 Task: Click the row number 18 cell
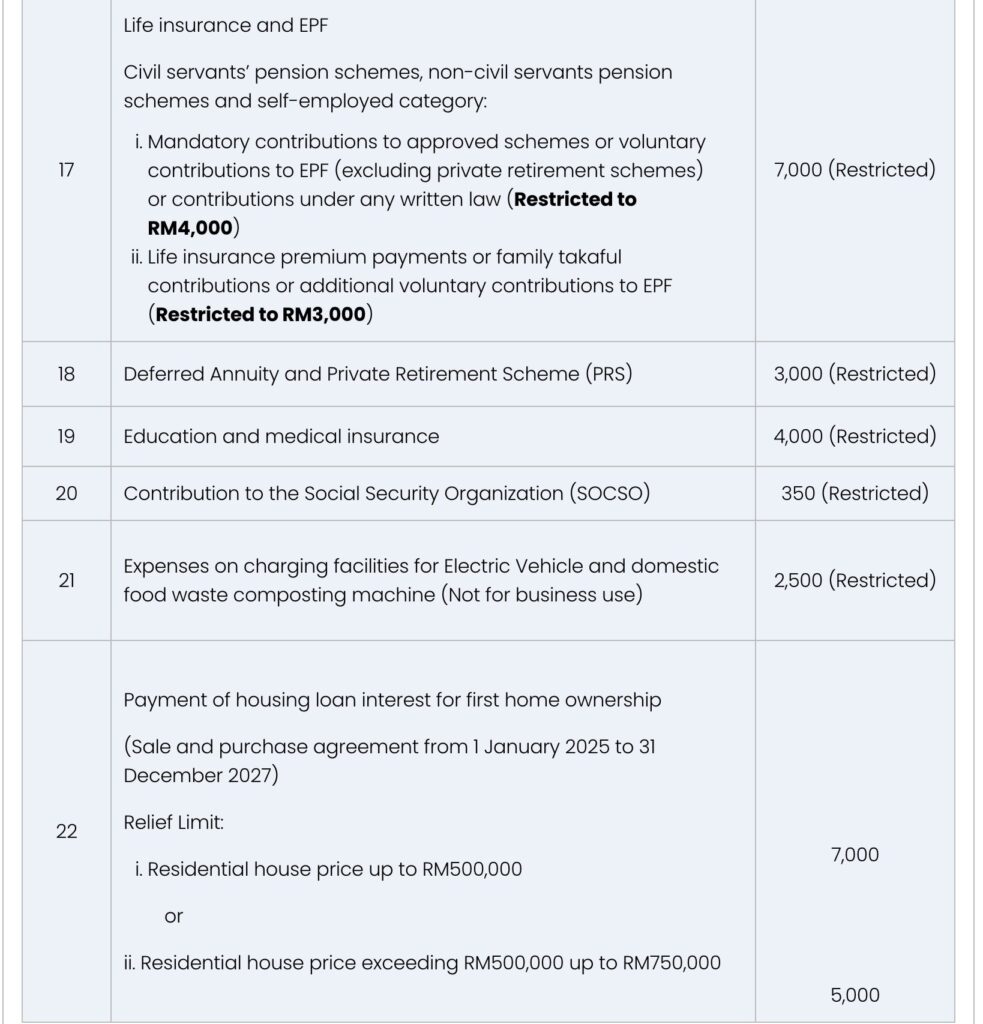tap(66, 374)
